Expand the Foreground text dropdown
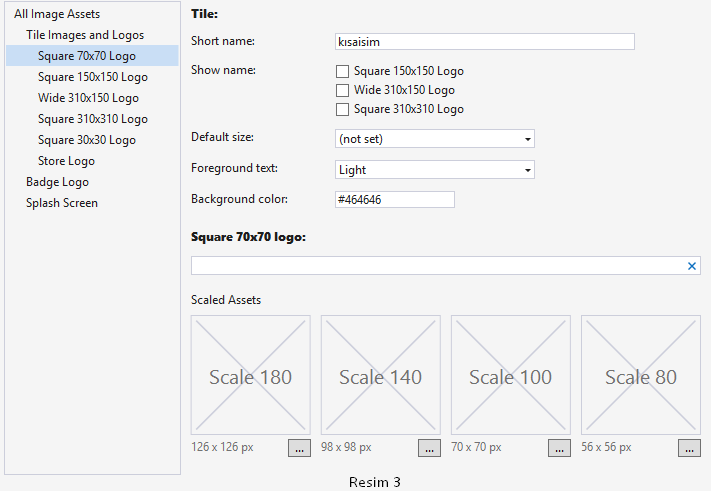 (435, 170)
